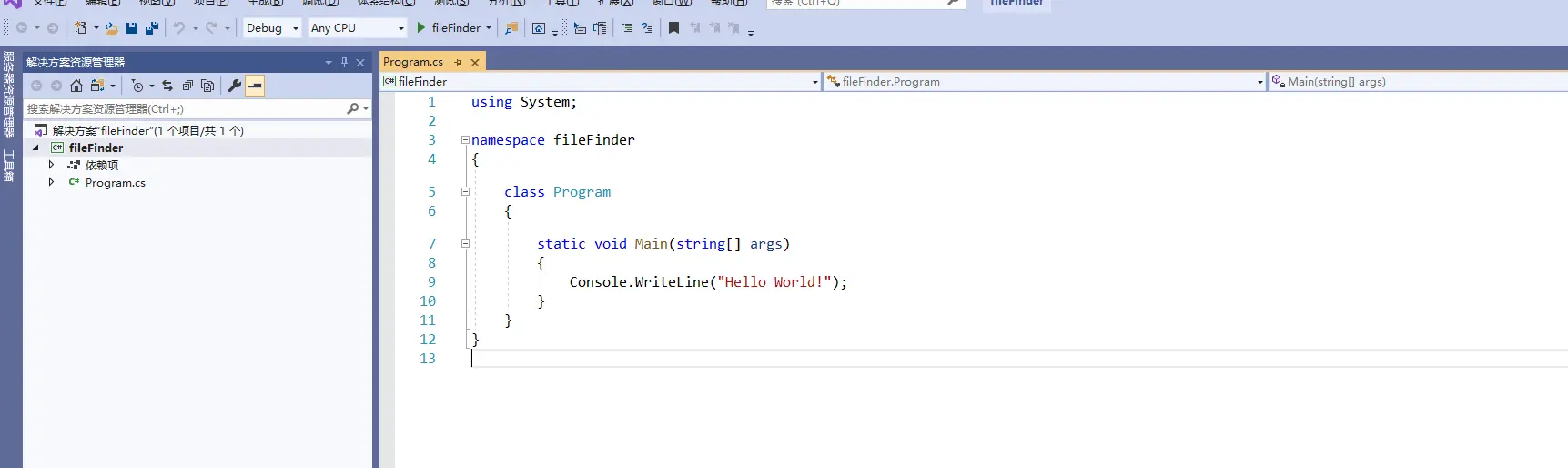This screenshot has width=1568, height=468.
Task: Click on the Console.WriteLine code line
Action: coord(708,282)
